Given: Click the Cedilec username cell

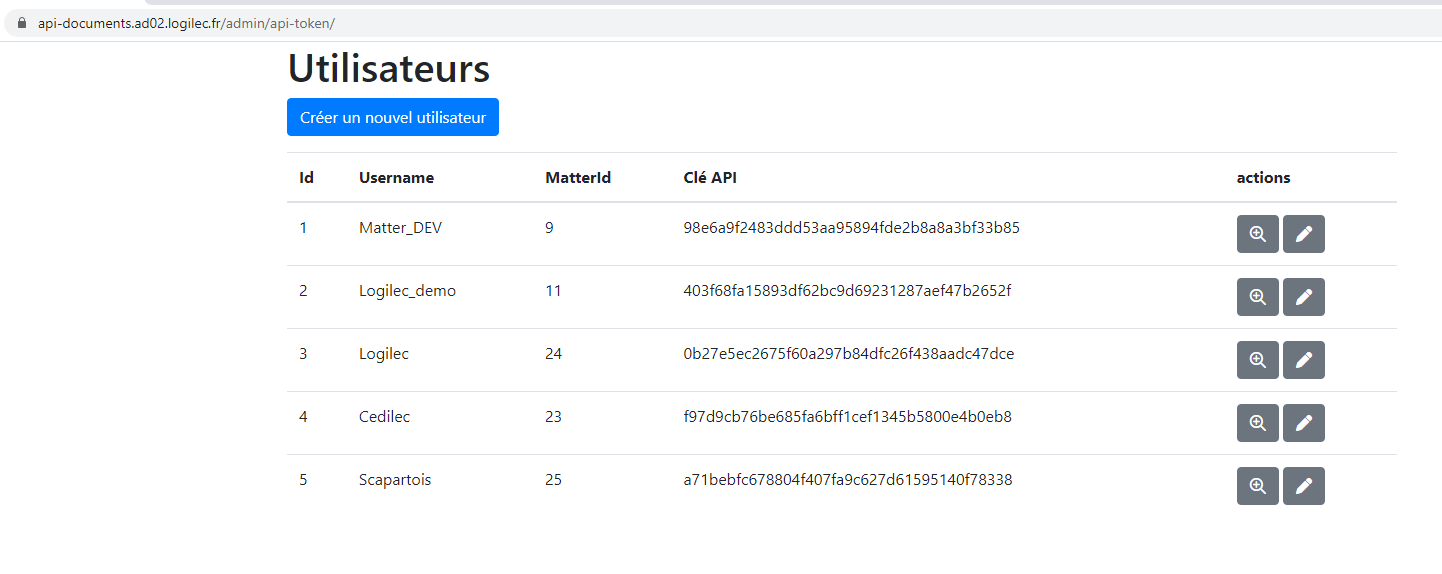Looking at the screenshot, I should click(384, 417).
